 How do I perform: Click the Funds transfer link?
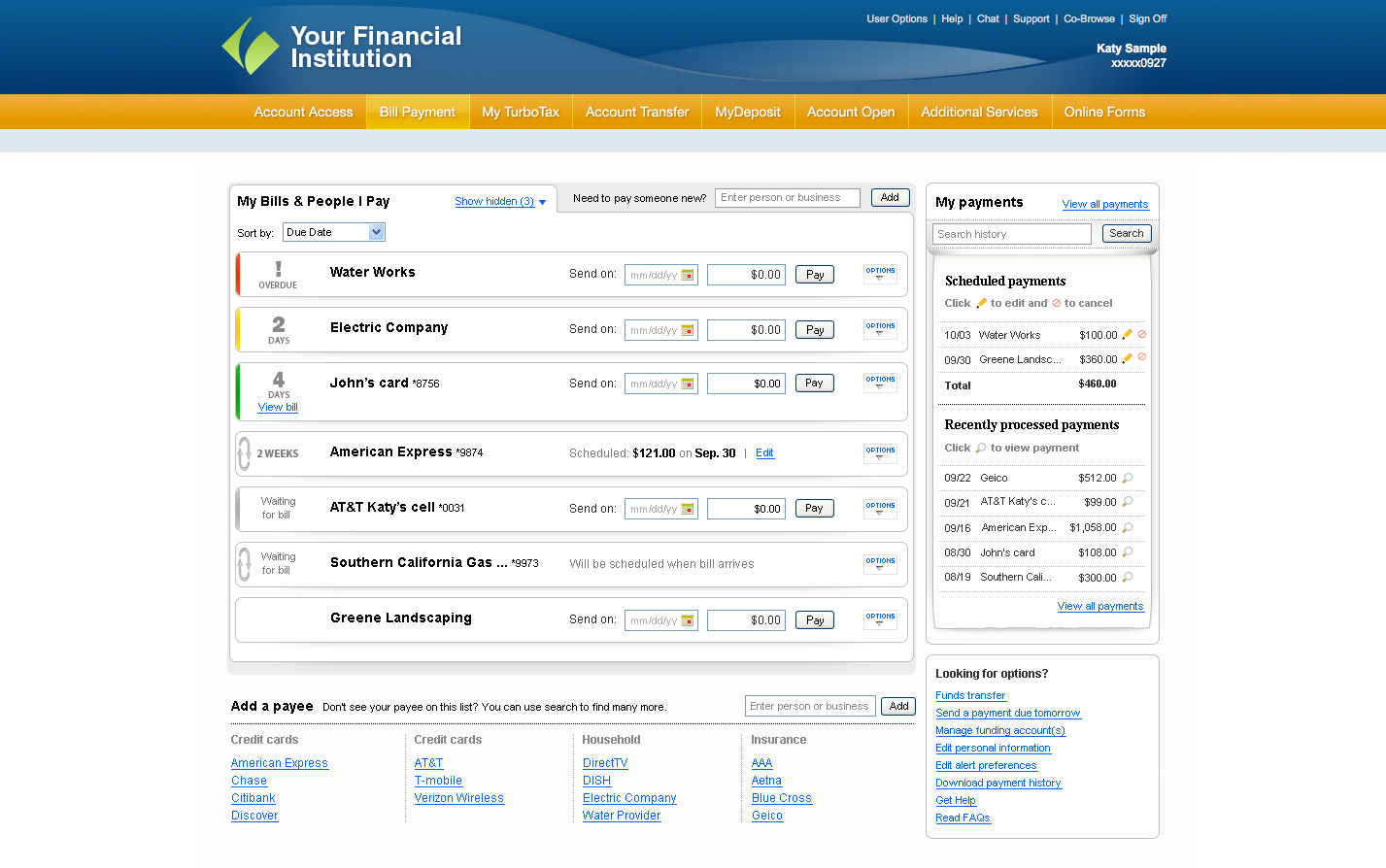pos(970,695)
